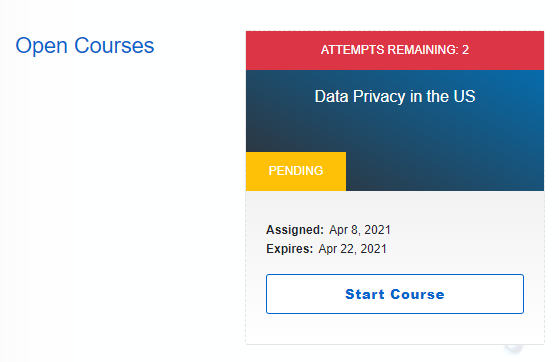Click the dark blue area right of PENDING
The height and width of the screenshot is (362, 559).
(x=445, y=171)
